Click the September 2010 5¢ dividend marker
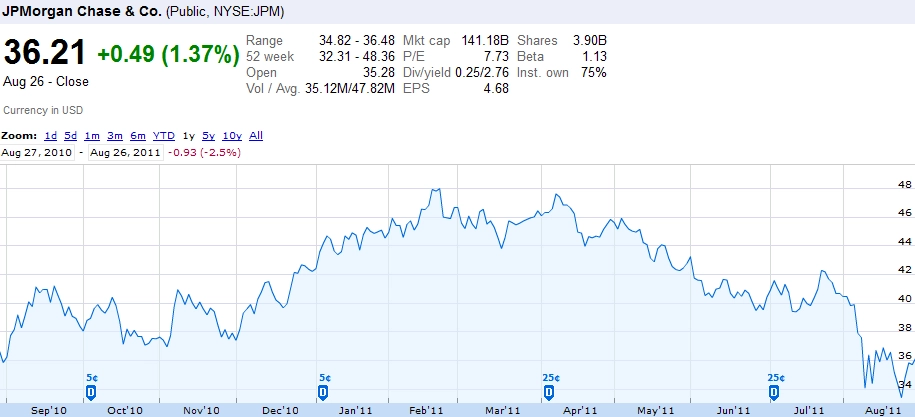Screen dimensions: 915x417 91,392
